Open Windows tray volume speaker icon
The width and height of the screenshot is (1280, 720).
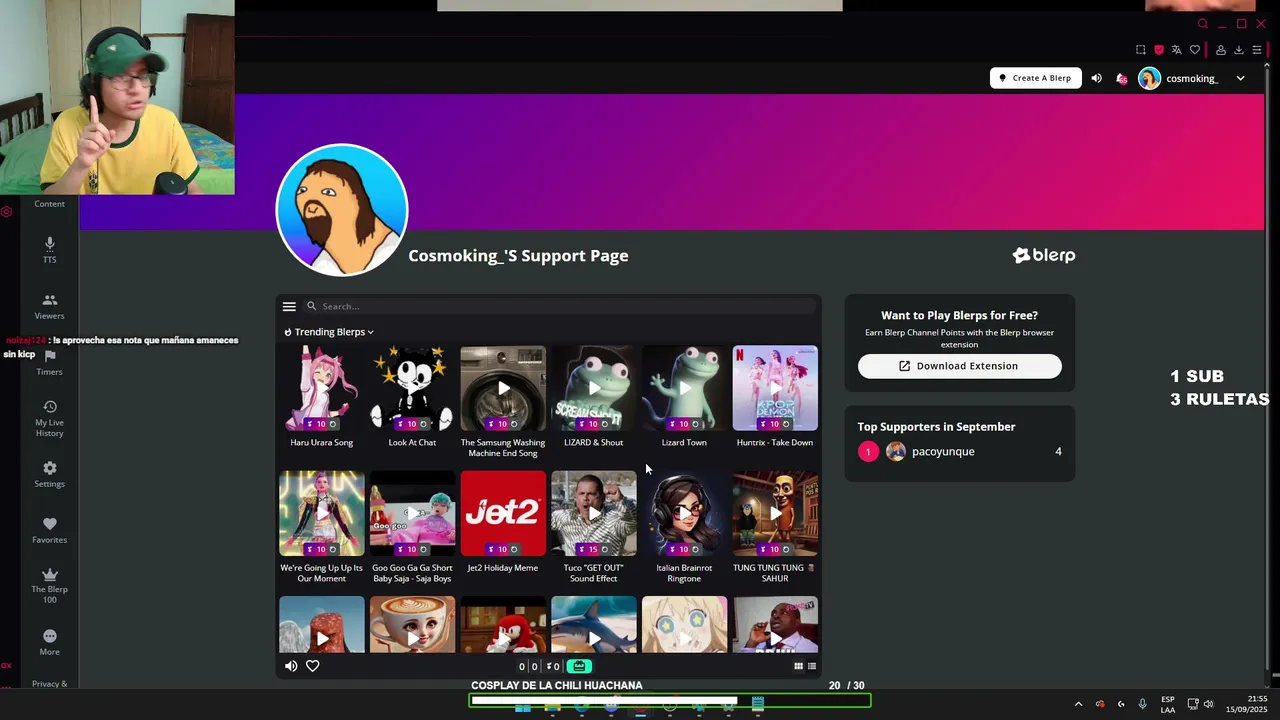pyautogui.click(x=1208, y=704)
